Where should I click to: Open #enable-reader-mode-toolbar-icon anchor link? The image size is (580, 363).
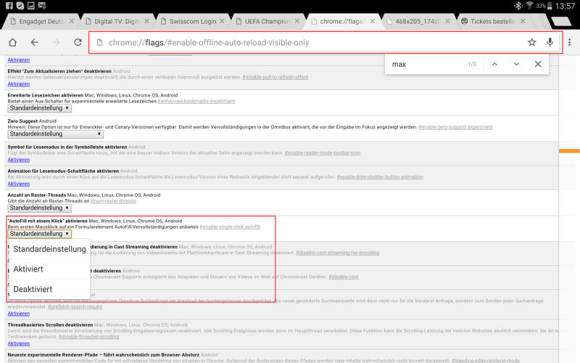pyautogui.click(x=322, y=153)
